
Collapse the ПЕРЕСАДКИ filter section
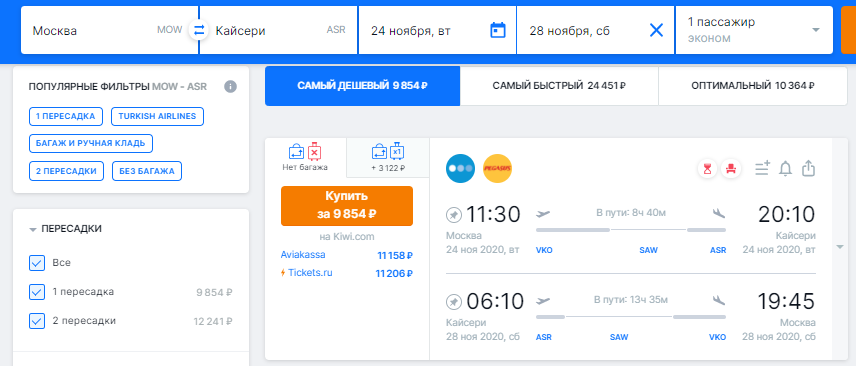(66, 229)
